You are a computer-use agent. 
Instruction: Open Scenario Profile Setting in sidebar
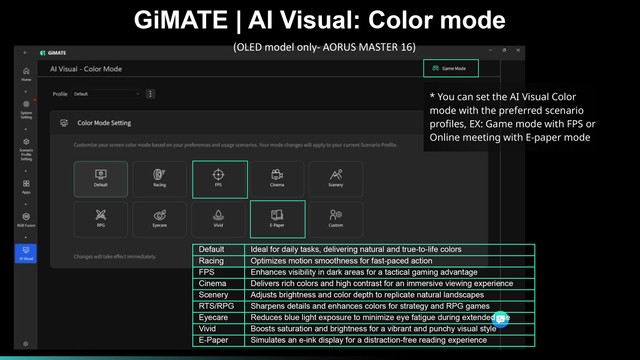[26, 149]
